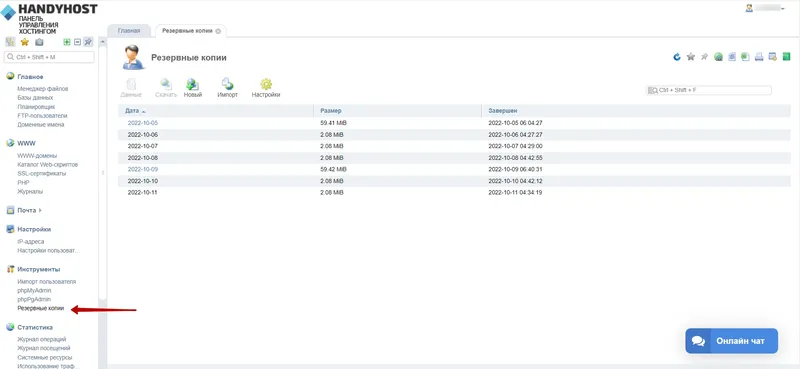This screenshot has height=369, width=800.
Task: Sort table by Завершен column
Action: click(x=636, y=111)
